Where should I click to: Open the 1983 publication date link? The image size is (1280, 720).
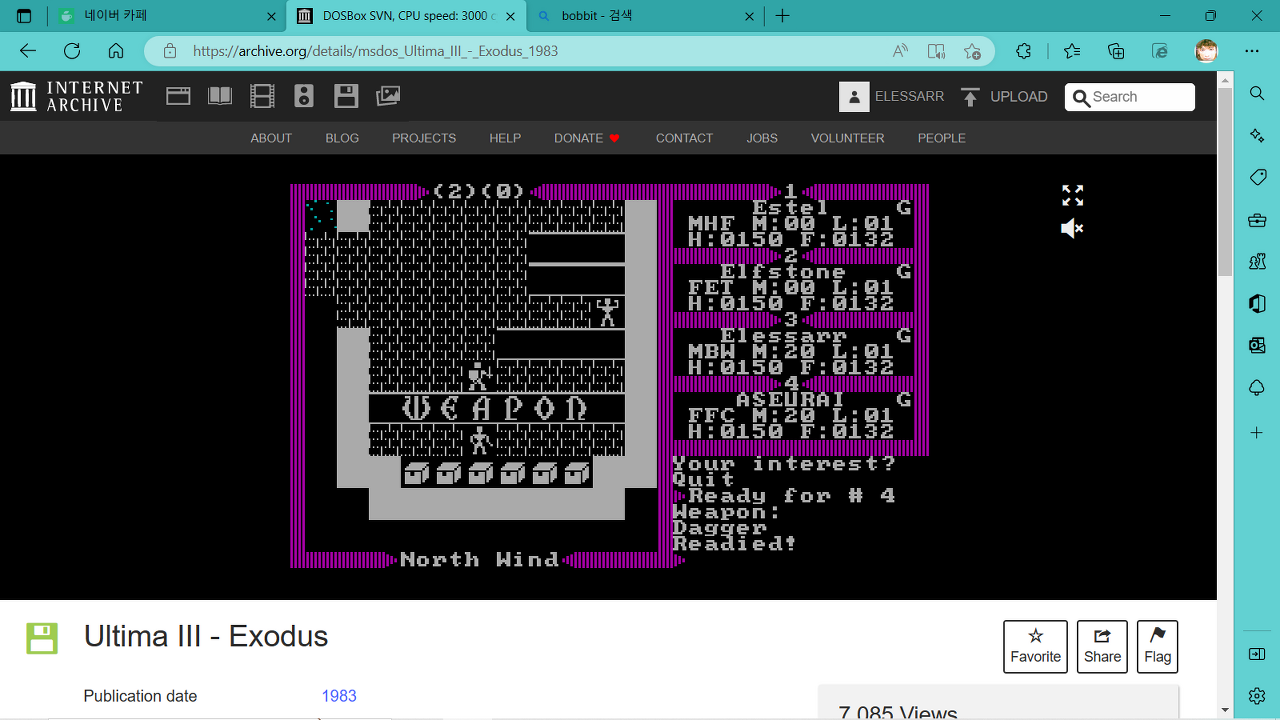pos(339,696)
